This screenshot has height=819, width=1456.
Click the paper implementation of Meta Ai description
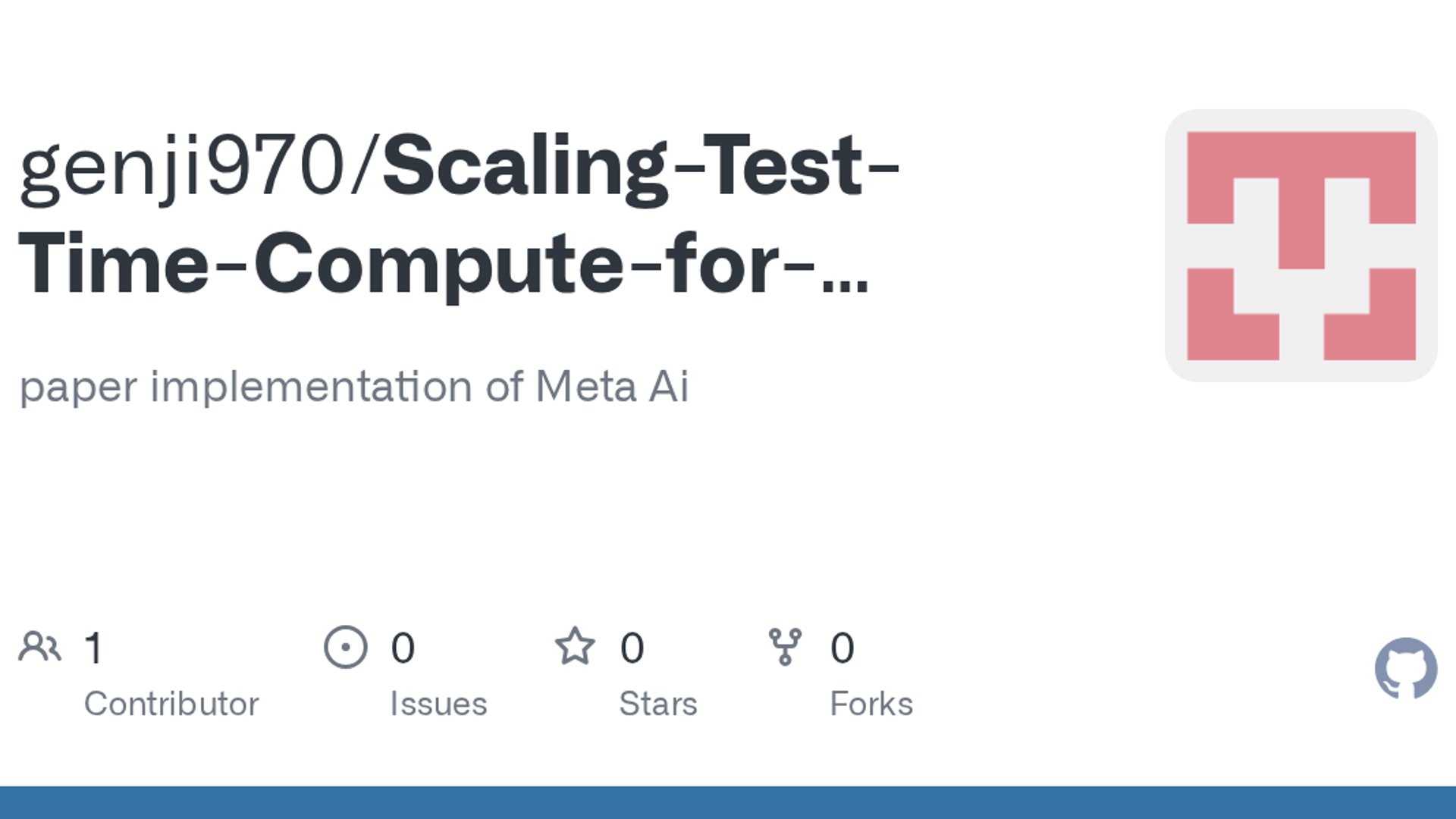tap(354, 387)
